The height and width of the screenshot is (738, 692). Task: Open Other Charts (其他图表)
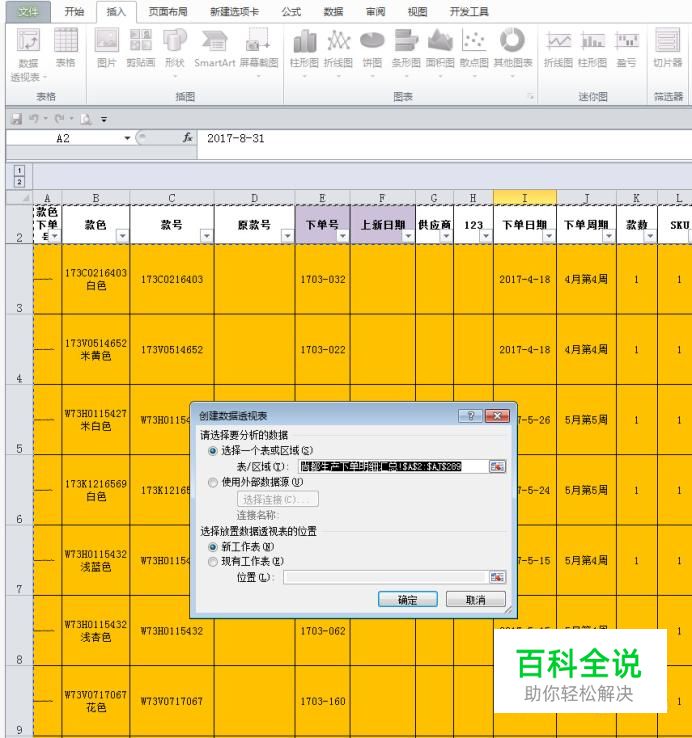[x=513, y=51]
